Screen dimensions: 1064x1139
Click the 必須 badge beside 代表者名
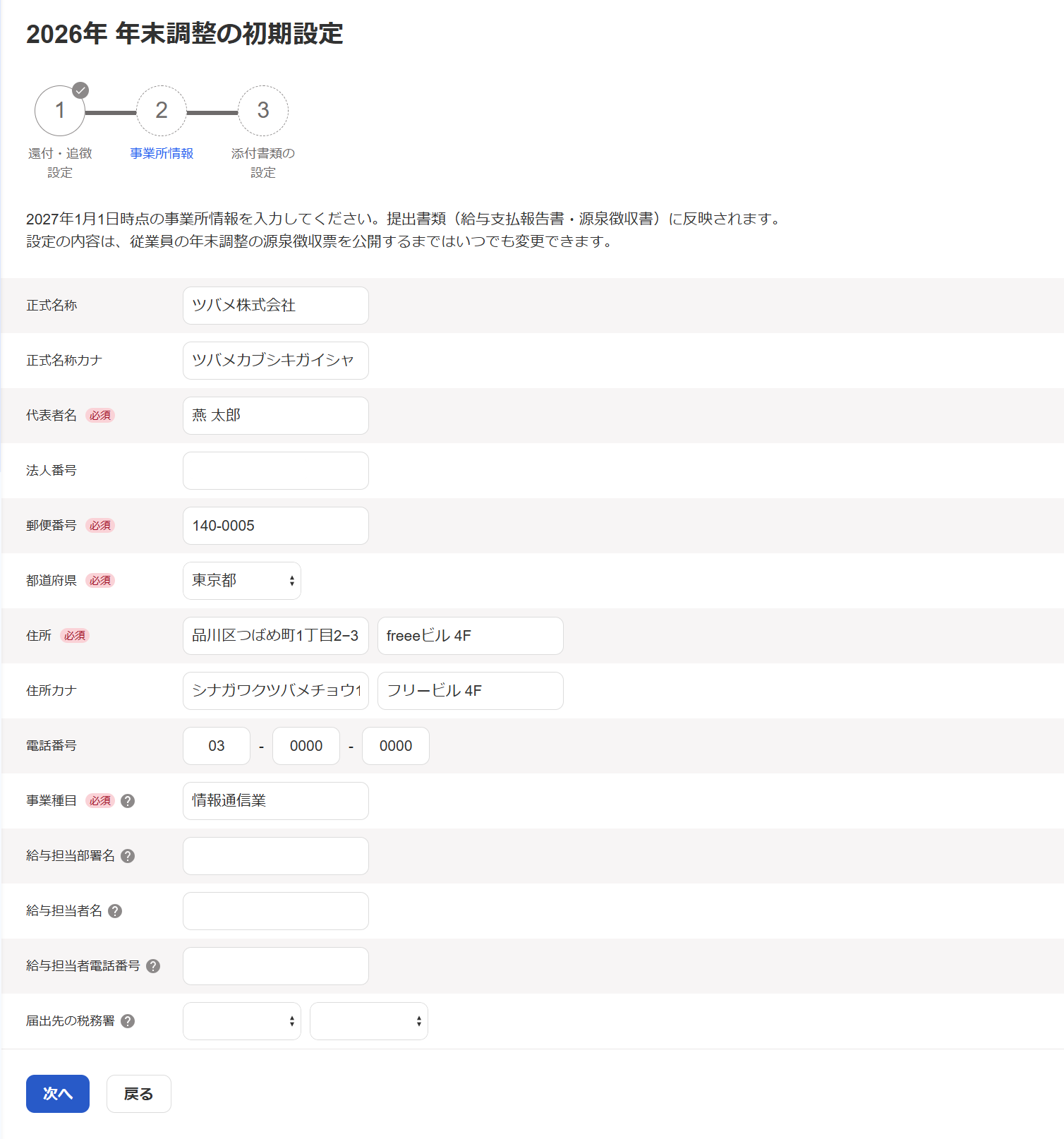pyautogui.click(x=100, y=416)
